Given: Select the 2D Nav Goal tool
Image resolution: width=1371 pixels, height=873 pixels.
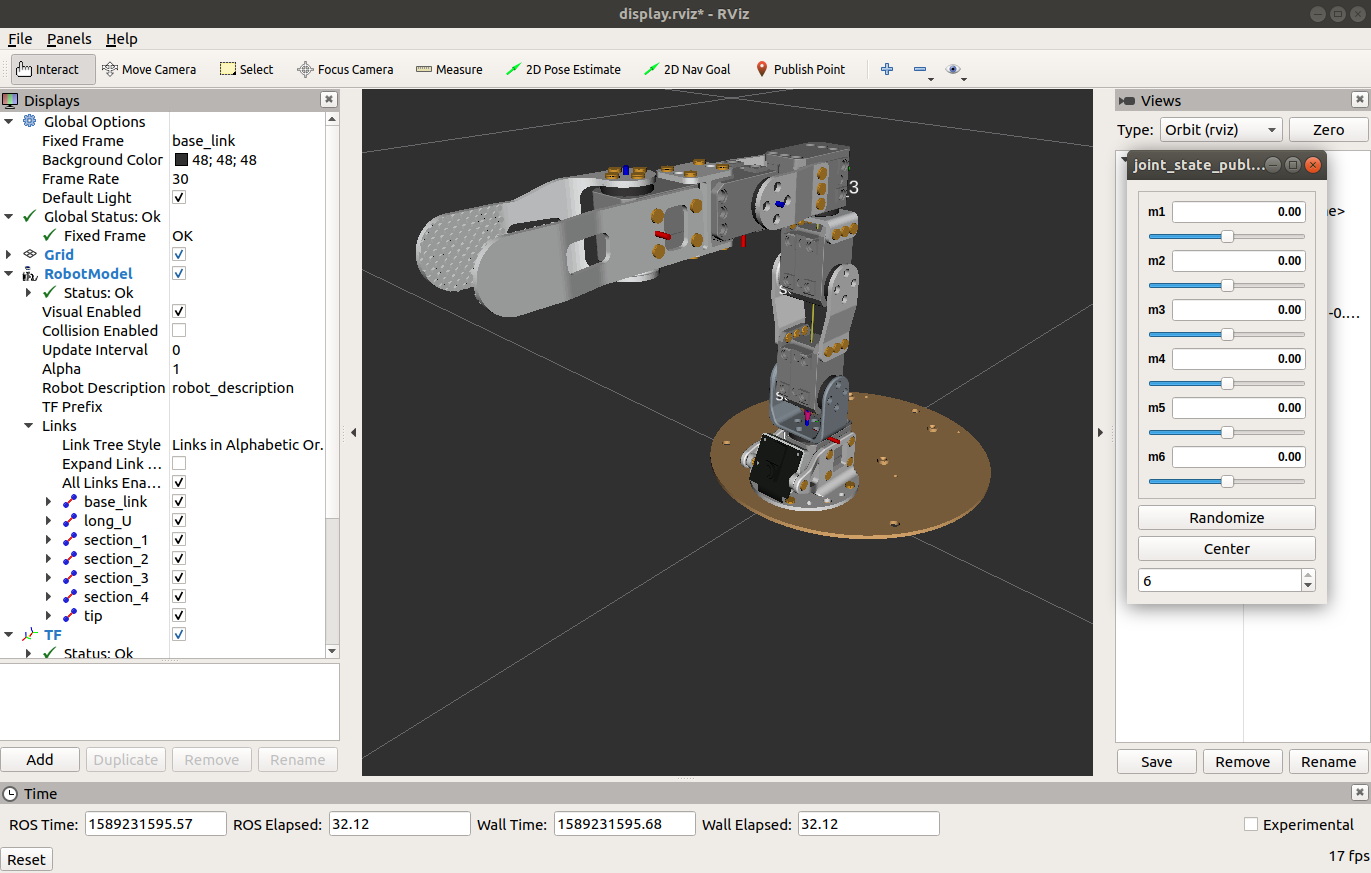Looking at the screenshot, I should (x=687, y=69).
